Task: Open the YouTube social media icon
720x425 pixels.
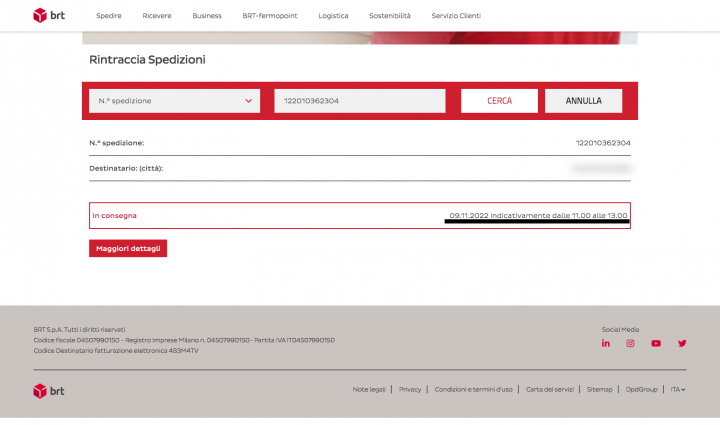Action: [656, 343]
